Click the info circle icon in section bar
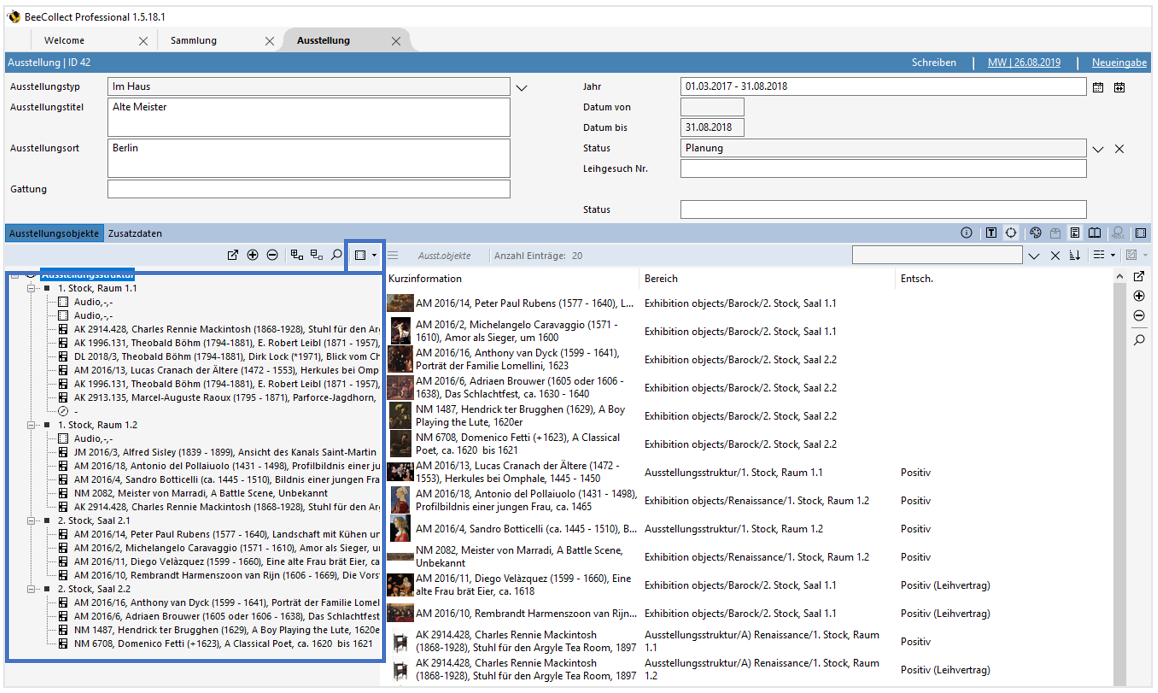Screen dimensions: 1158x693 tap(966, 233)
